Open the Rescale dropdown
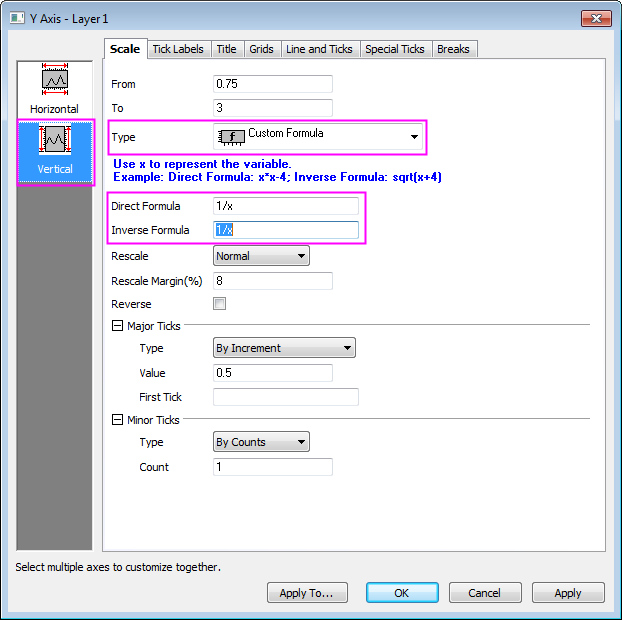Image resolution: width=622 pixels, height=620 pixels. pyautogui.click(x=262, y=256)
